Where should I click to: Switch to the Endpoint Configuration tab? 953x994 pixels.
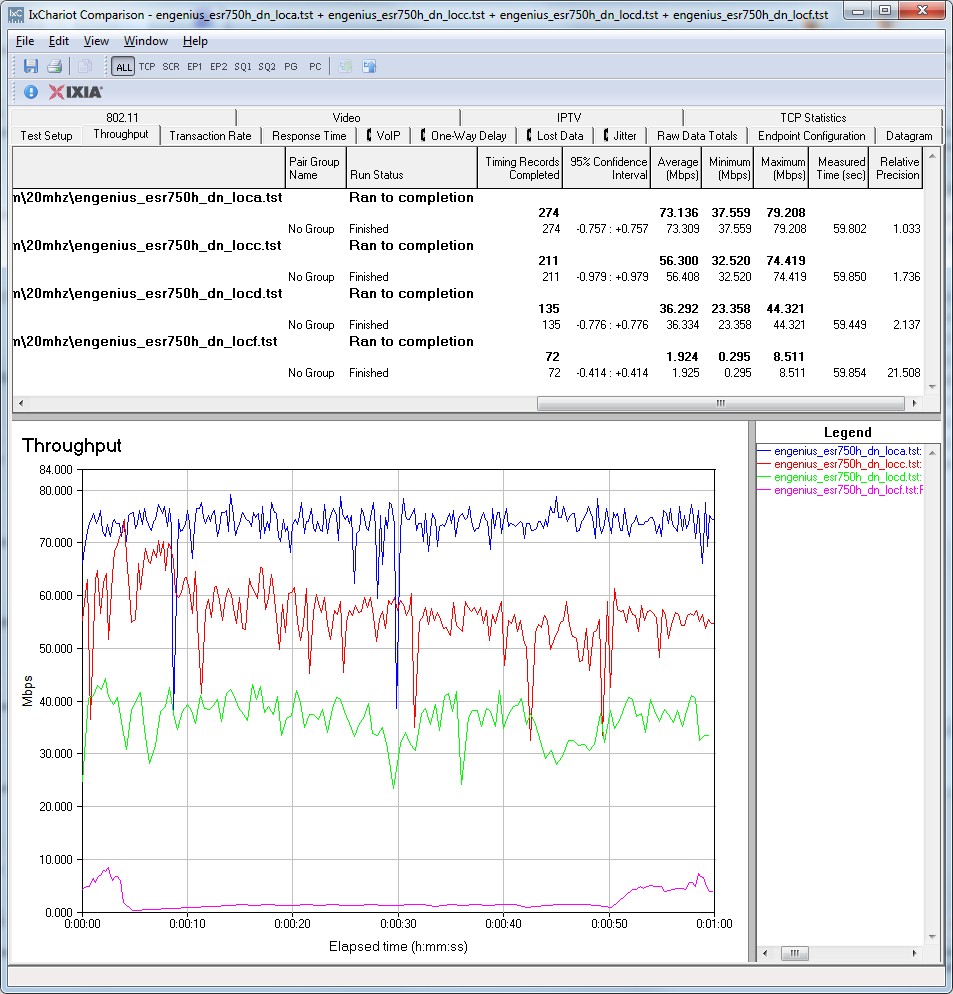pos(812,136)
